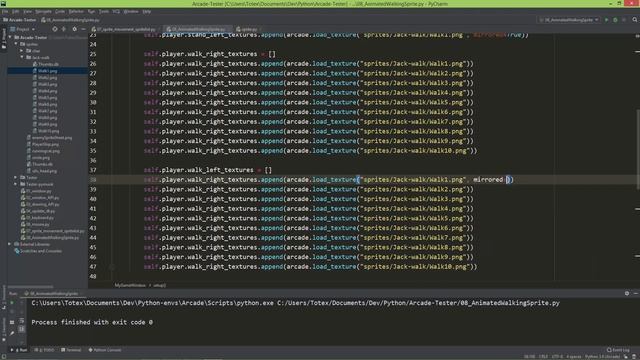Select 01_window.py file in tree
Viewport: 640px width, 360px height.
(x=39, y=191)
